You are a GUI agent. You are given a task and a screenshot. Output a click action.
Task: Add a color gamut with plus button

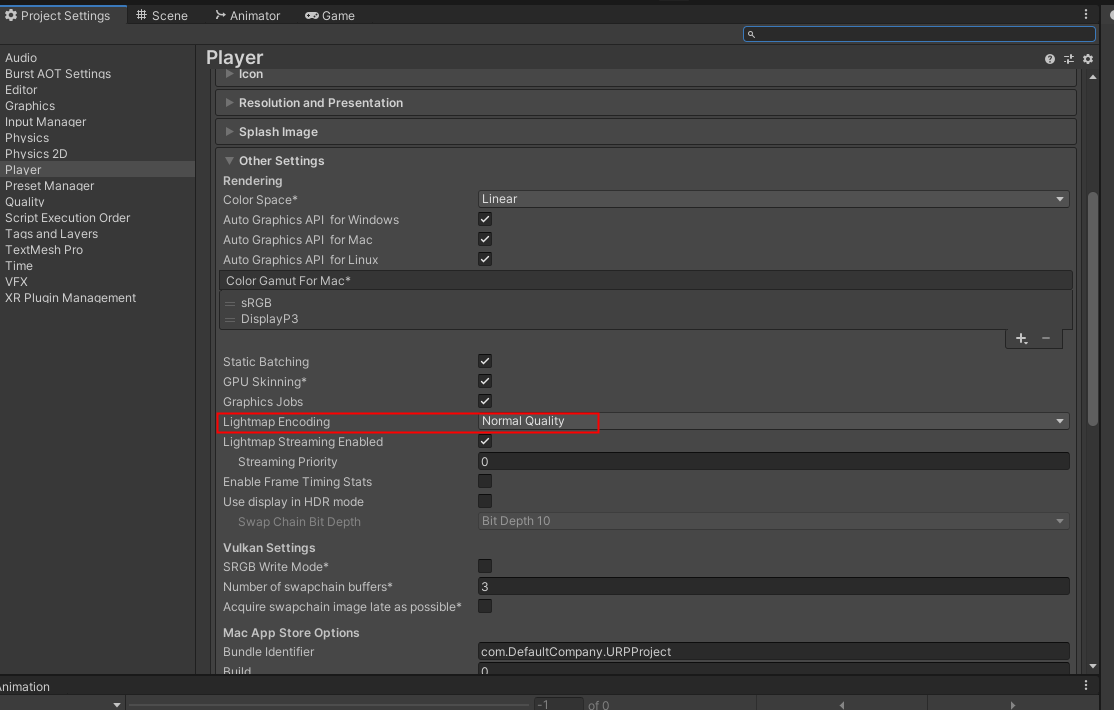tap(1021, 339)
